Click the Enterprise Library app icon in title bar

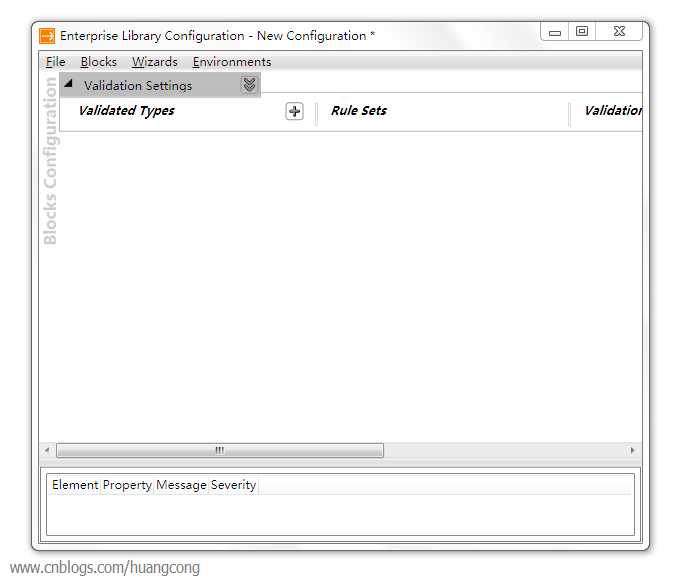coord(47,36)
